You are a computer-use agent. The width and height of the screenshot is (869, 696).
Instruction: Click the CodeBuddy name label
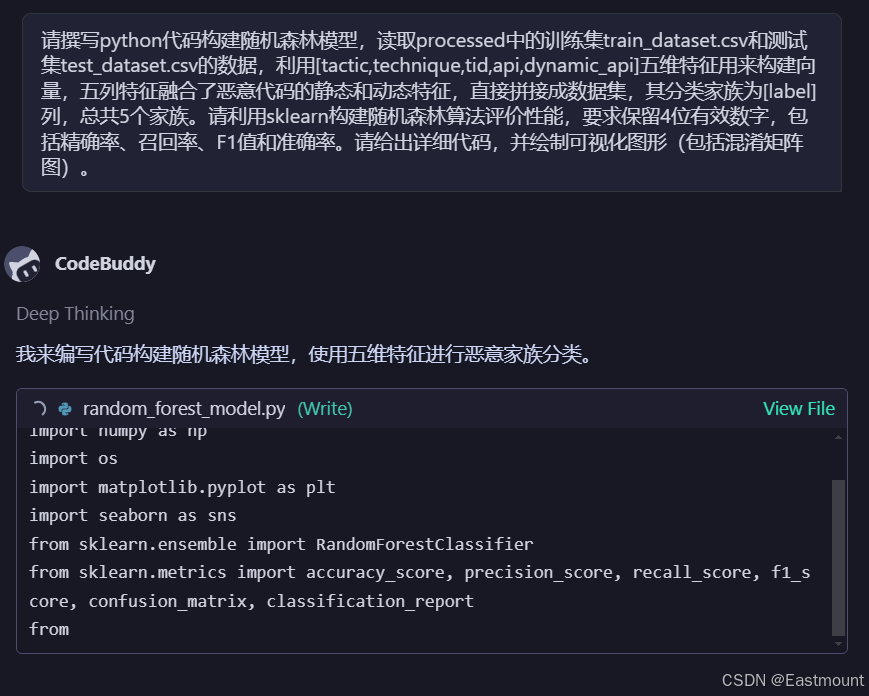105,264
